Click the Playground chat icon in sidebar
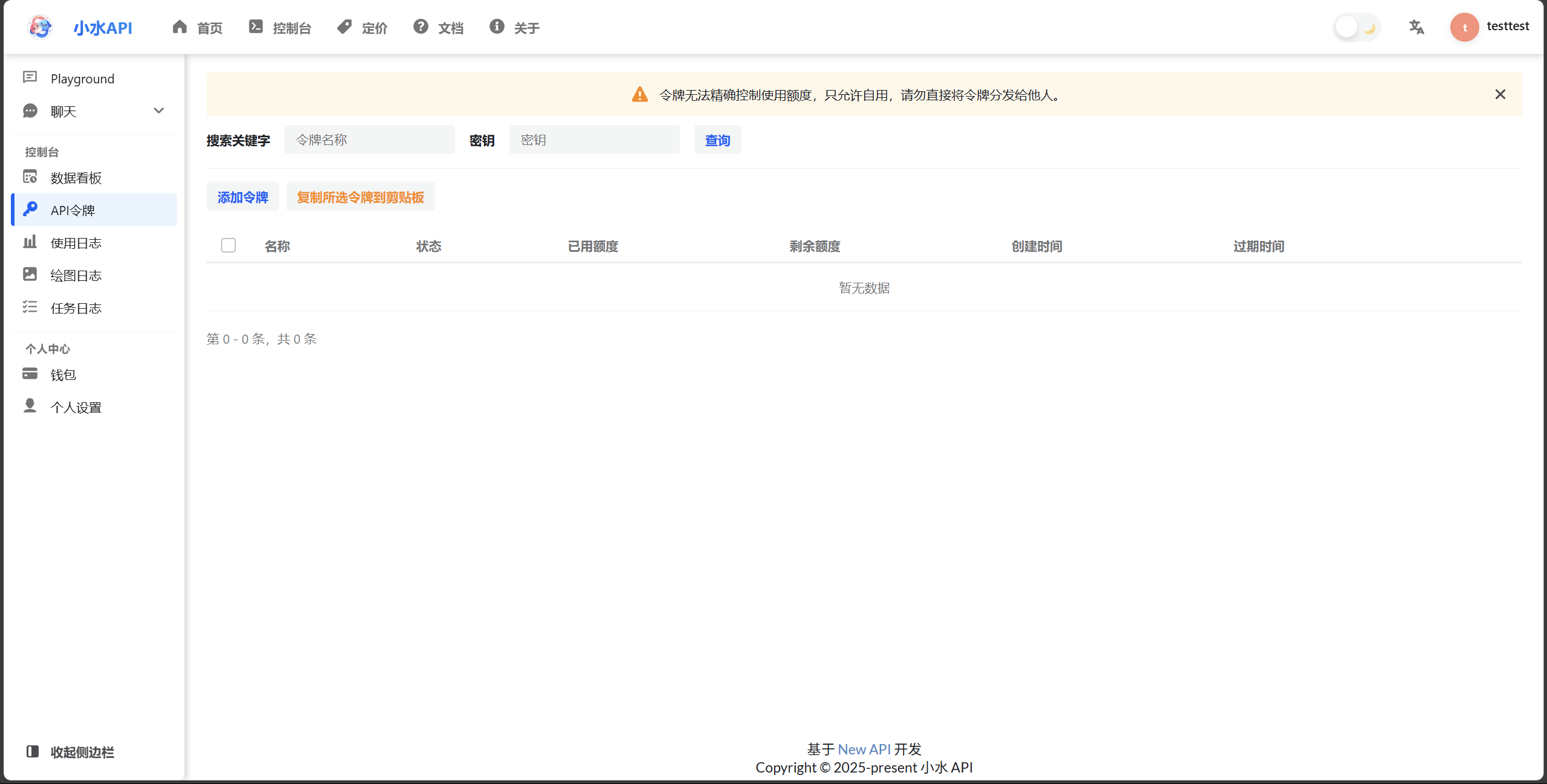 [x=30, y=77]
